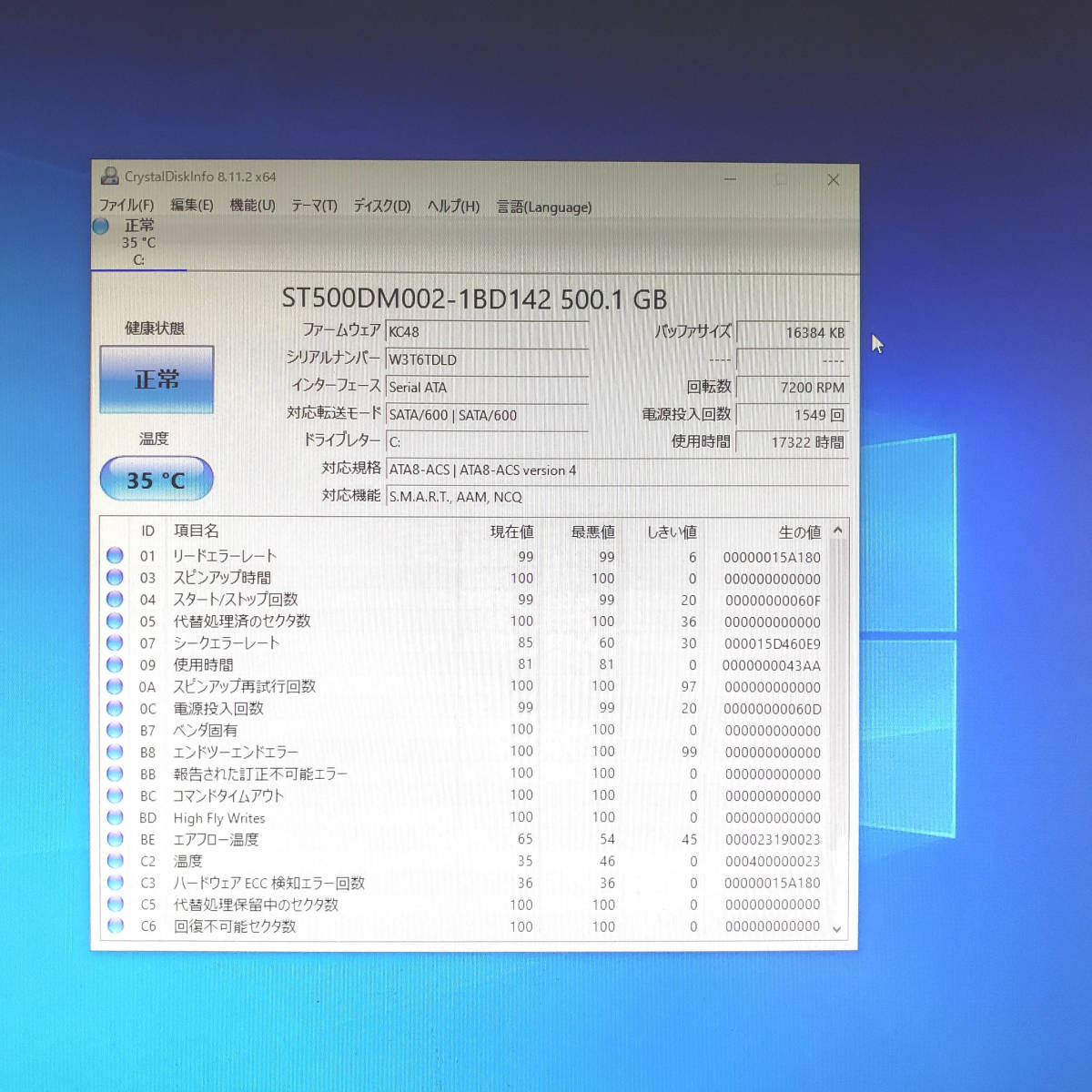Click the firmware field KC48
Screen dimensions: 1092x1092
click(487, 332)
